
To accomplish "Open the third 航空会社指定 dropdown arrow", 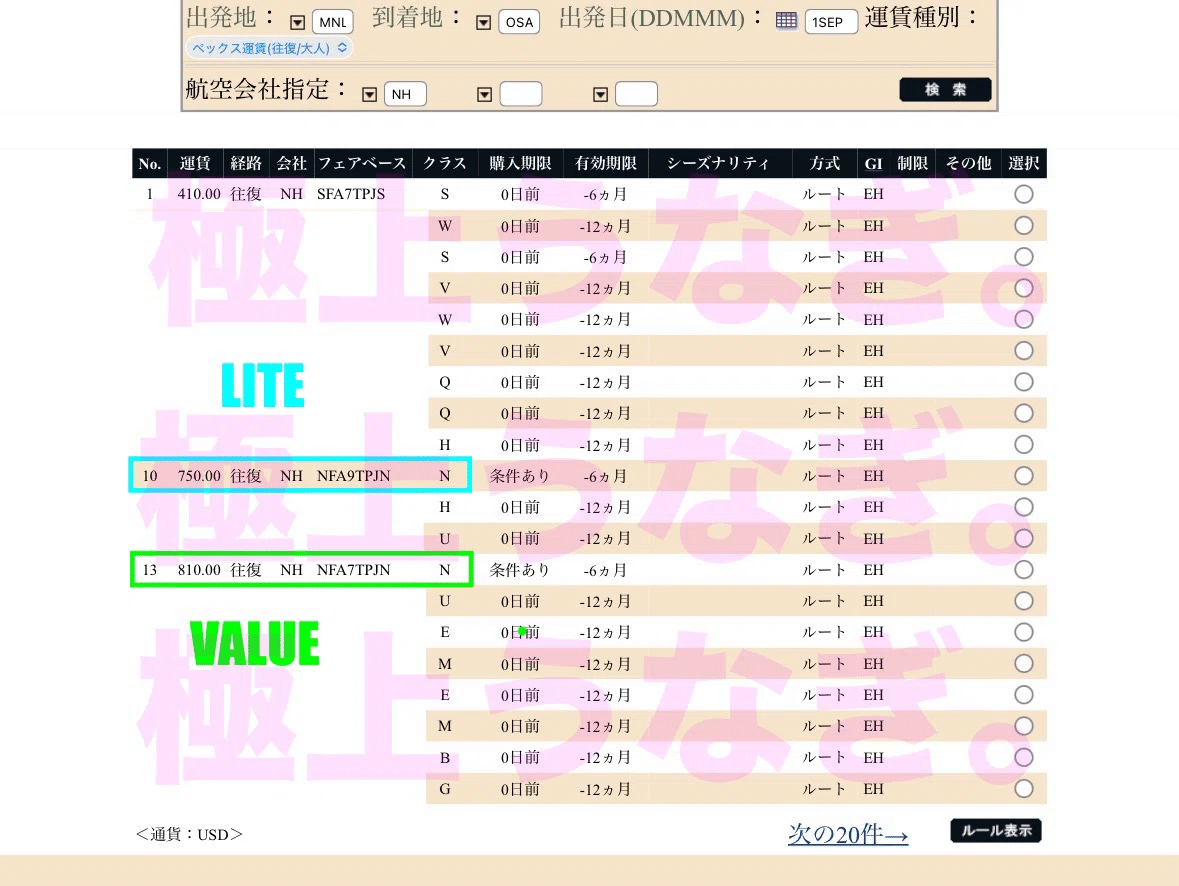I will pyautogui.click(x=600, y=95).
